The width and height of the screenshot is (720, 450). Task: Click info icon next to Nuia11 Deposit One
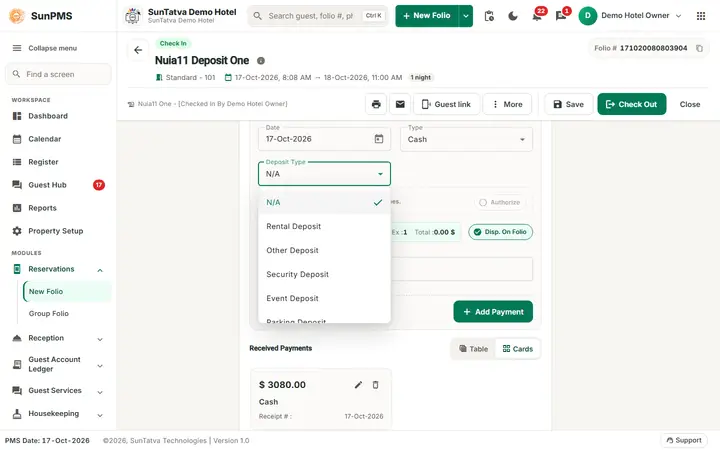tap(261, 61)
